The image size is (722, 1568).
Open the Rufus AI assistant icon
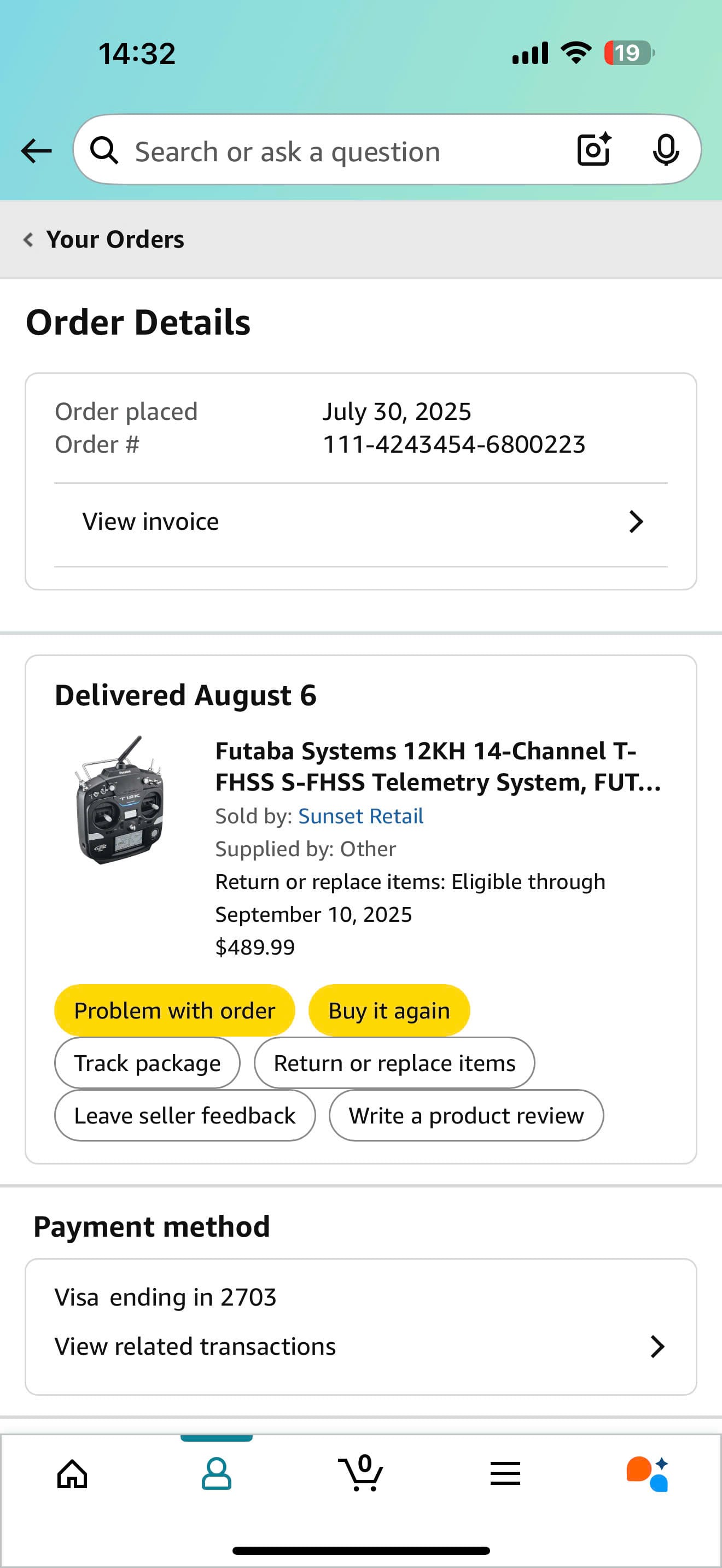click(648, 1475)
